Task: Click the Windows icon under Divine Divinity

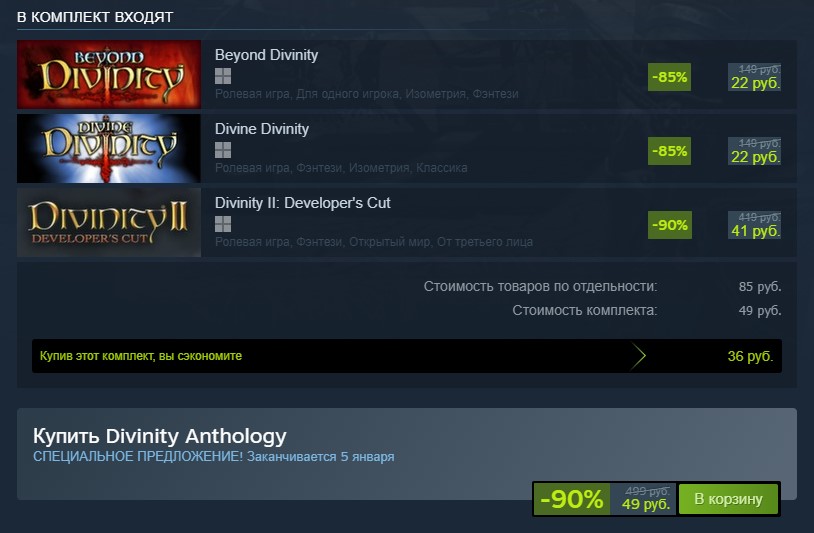Action: pyautogui.click(x=223, y=150)
